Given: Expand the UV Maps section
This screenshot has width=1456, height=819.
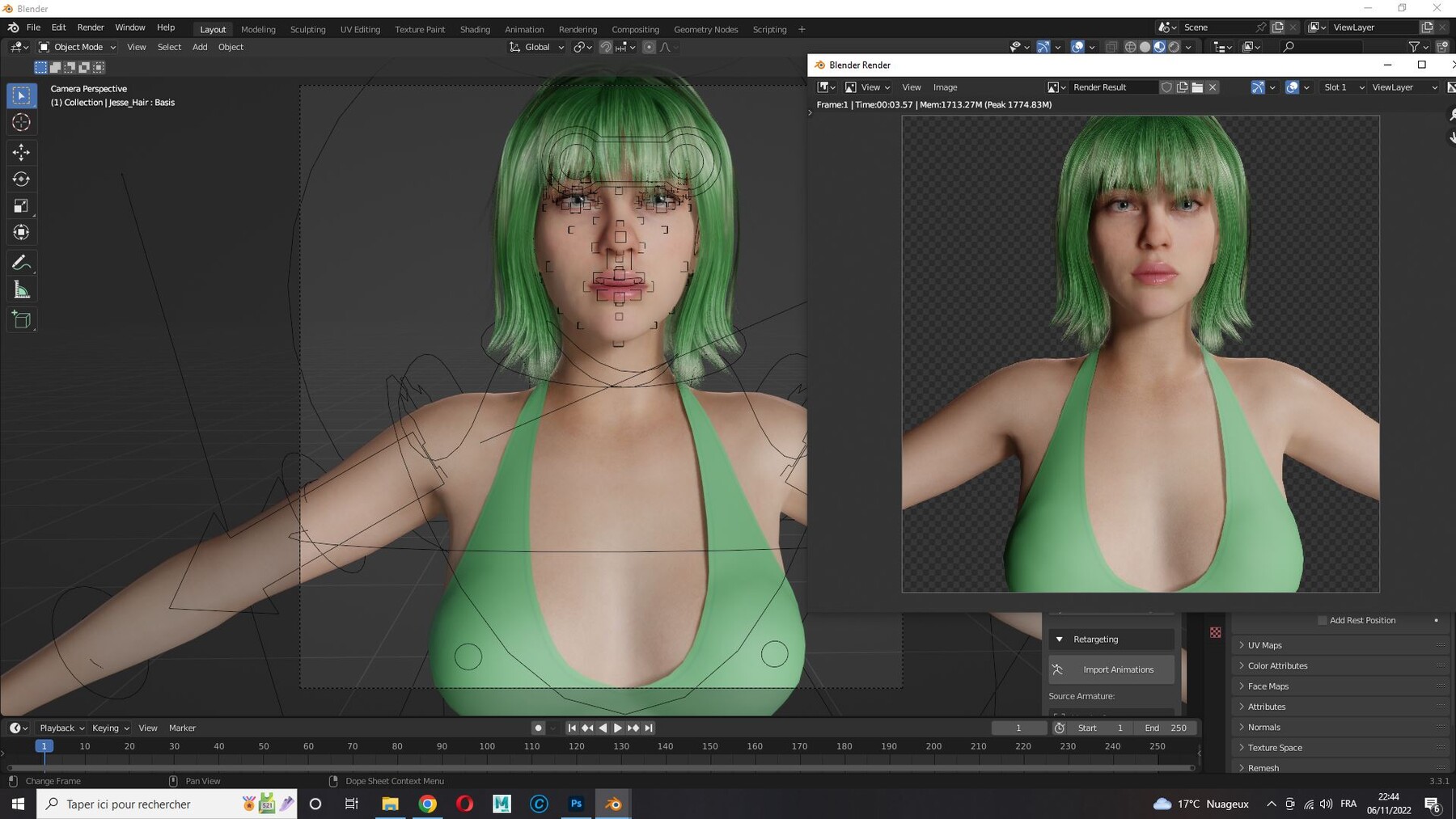Looking at the screenshot, I should click(x=1263, y=644).
